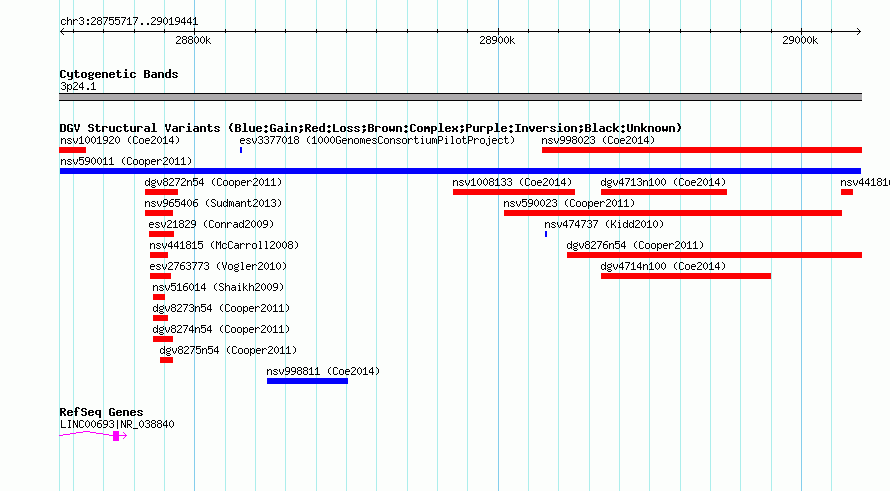Click the DGV Structural Variants track title
Viewport: 890px width, 491px height.
click(x=371, y=128)
